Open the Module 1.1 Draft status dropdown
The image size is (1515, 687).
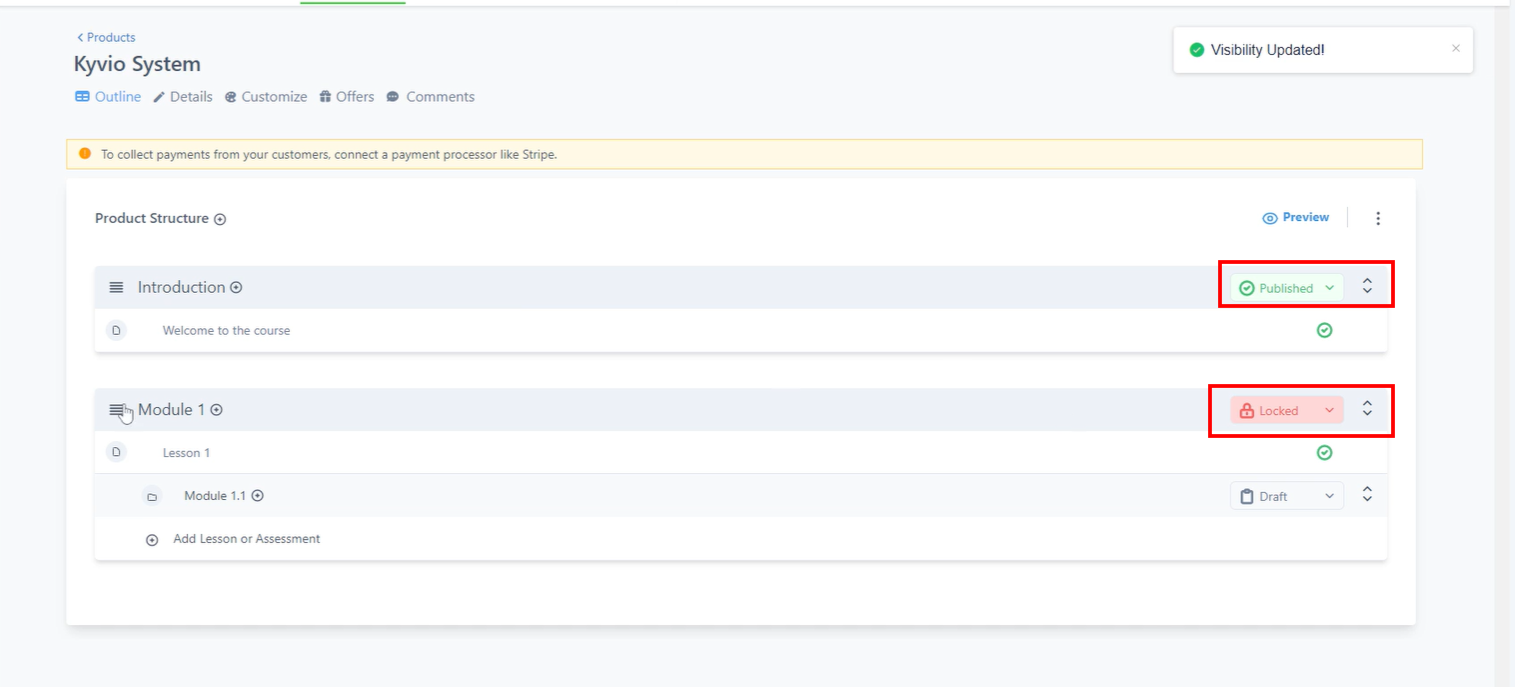(1286, 496)
